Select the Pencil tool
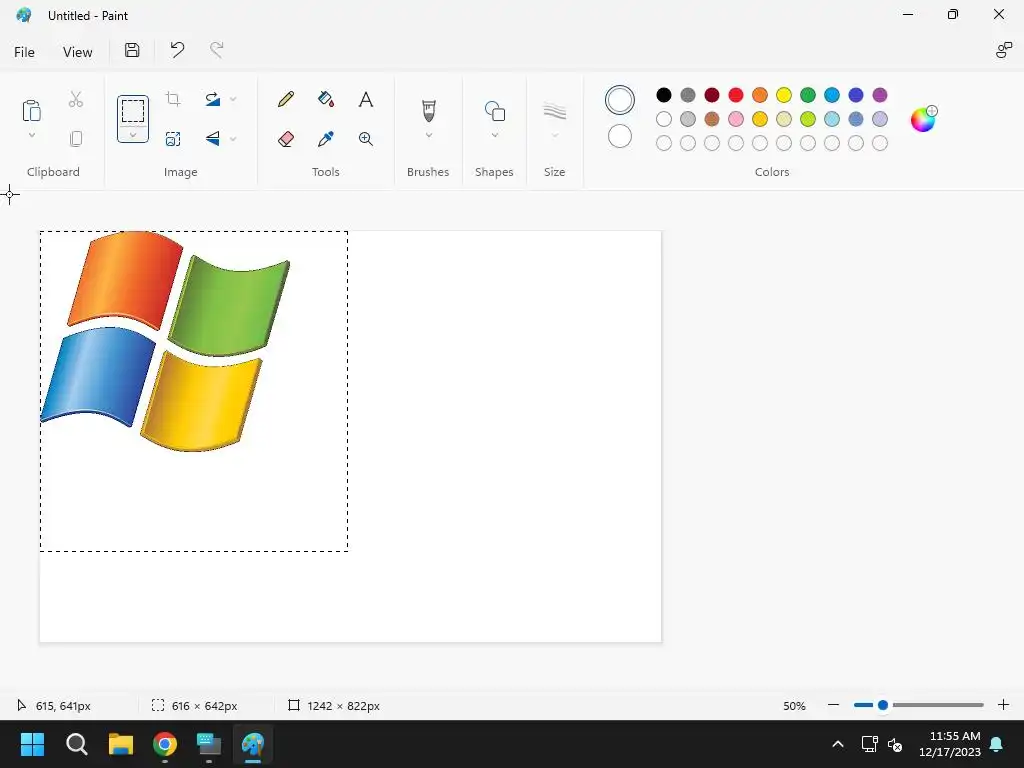This screenshot has height=768, width=1024. (285, 99)
